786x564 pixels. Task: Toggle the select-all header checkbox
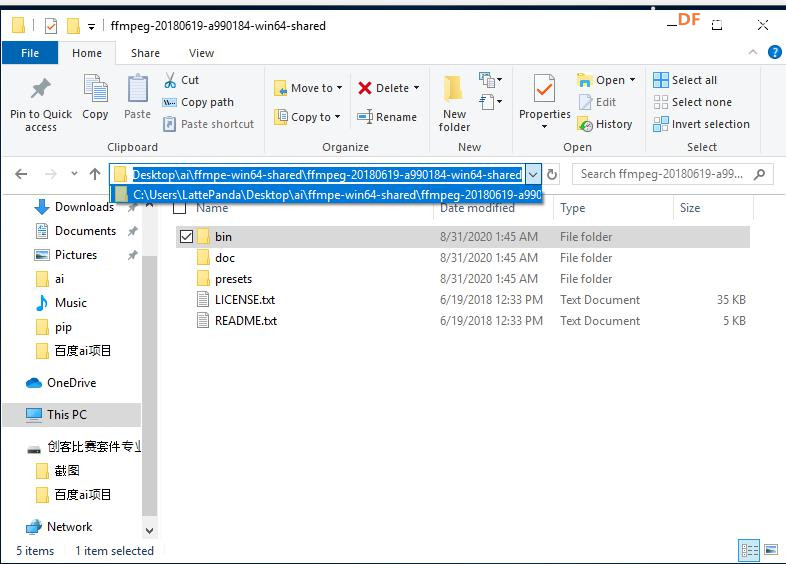click(179, 207)
